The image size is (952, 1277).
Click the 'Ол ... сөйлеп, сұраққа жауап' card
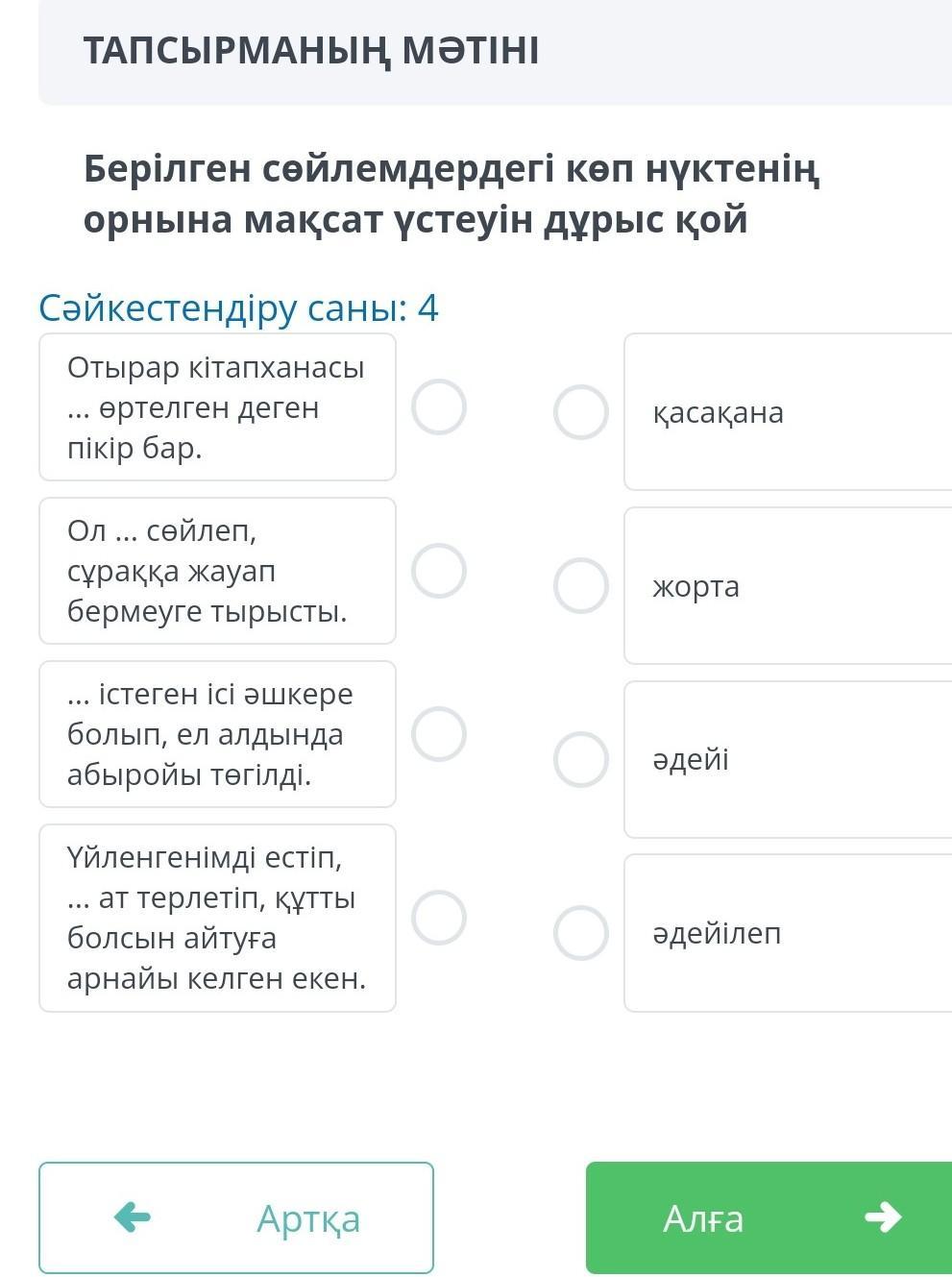coord(217,571)
